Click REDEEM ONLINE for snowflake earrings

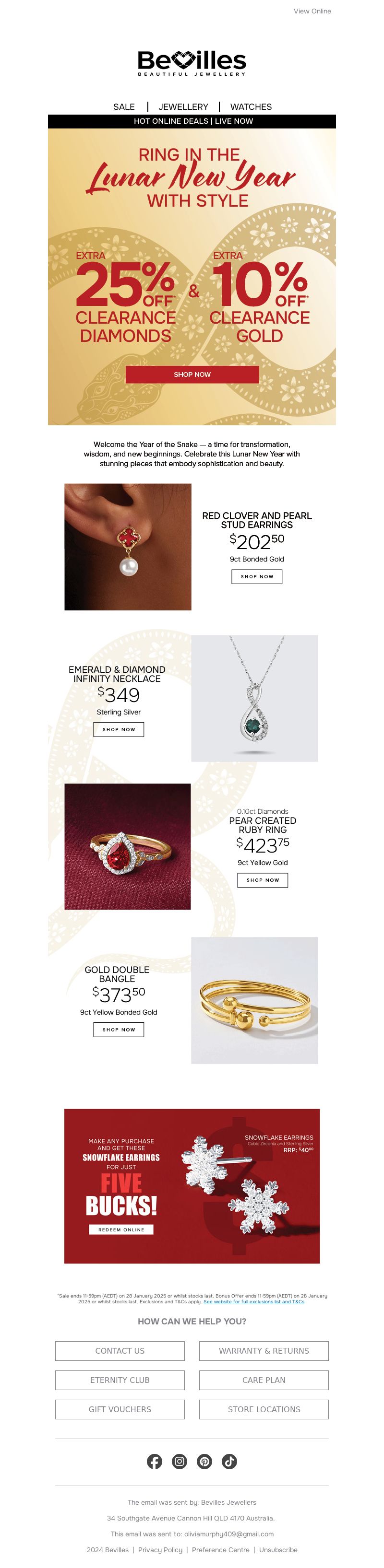click(121, 1229)
